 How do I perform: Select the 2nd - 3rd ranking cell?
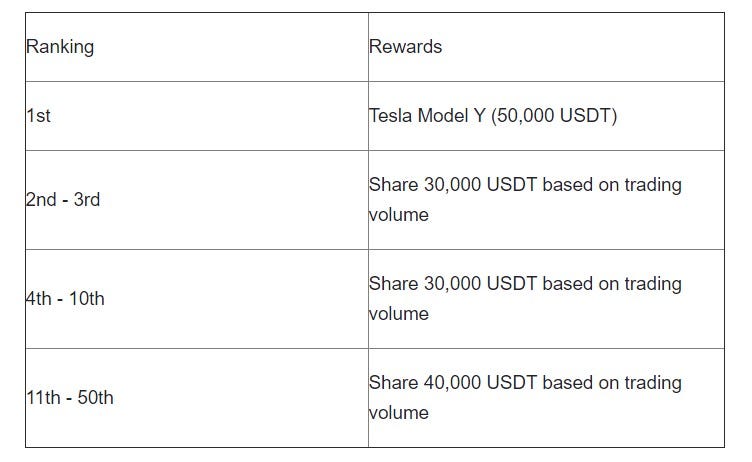click(x=197, y=200)
